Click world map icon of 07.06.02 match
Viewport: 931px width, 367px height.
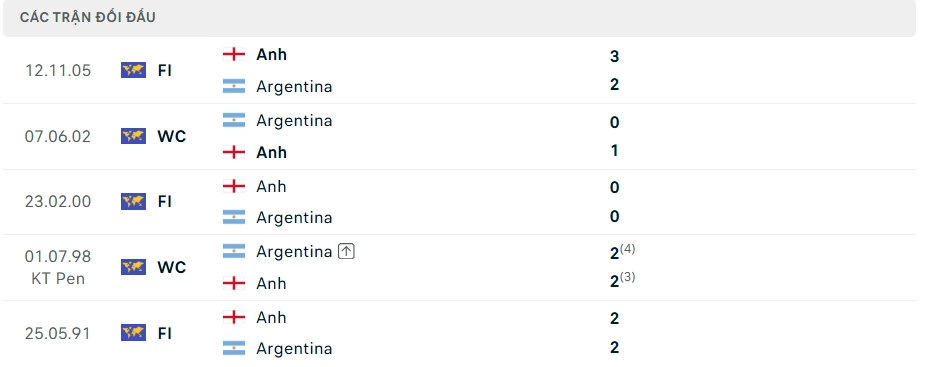click(133, 136)
